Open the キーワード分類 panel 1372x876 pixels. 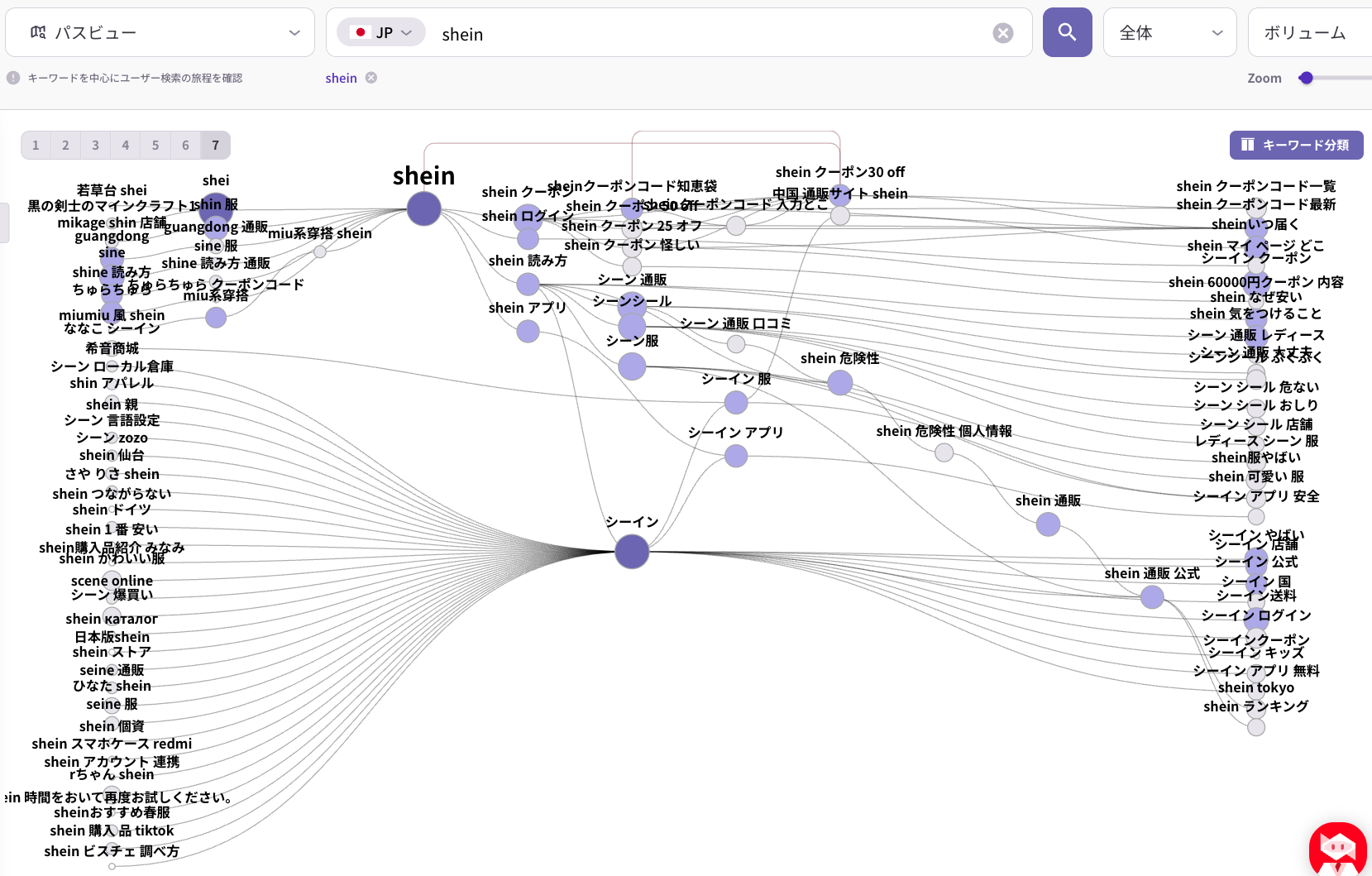pos(1296,145)
